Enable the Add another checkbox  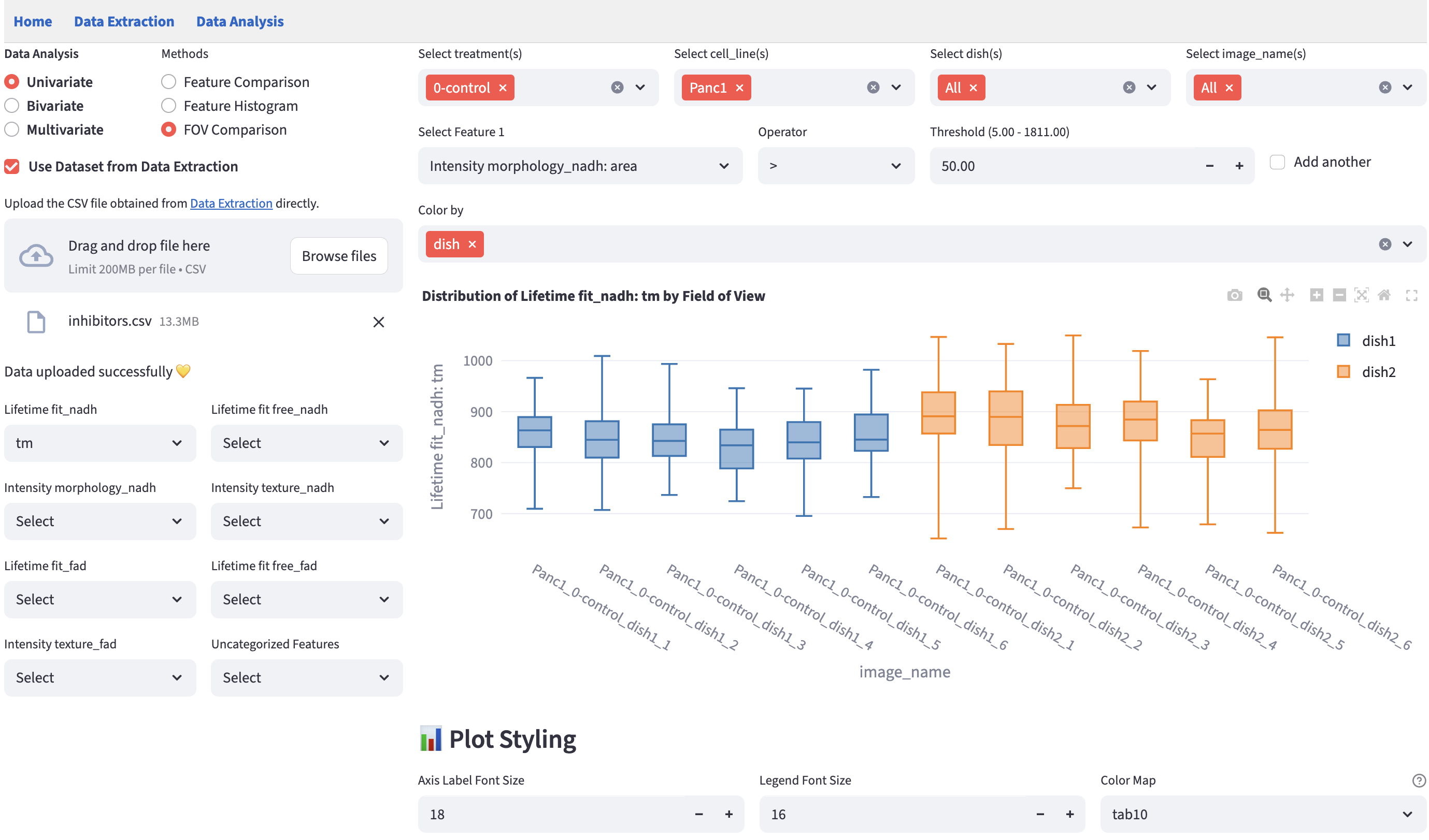pos(1277,162)
